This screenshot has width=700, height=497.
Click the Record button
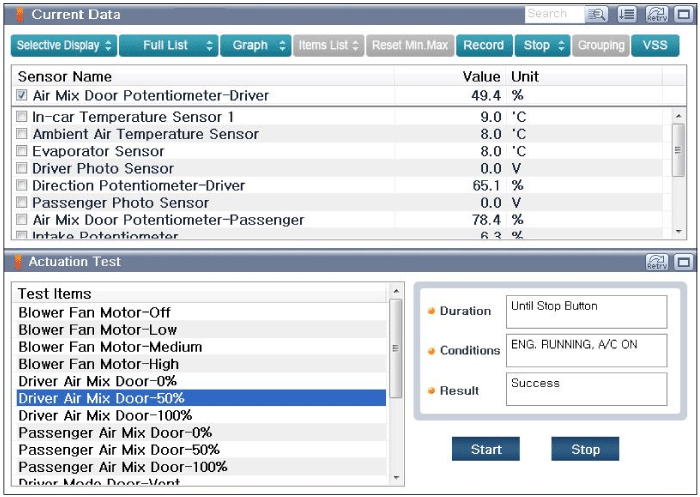click(x=484, y=46)
